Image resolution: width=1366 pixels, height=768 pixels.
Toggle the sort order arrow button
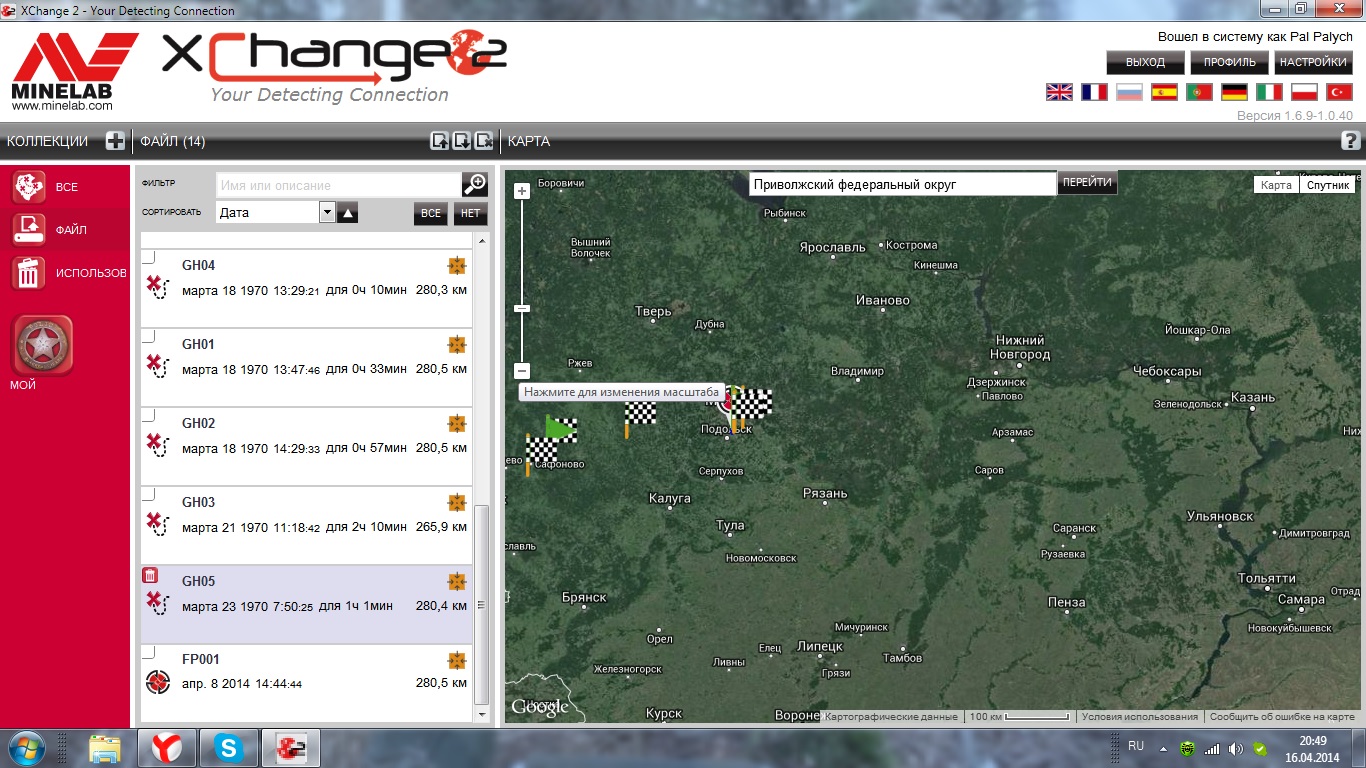(347, 212)
